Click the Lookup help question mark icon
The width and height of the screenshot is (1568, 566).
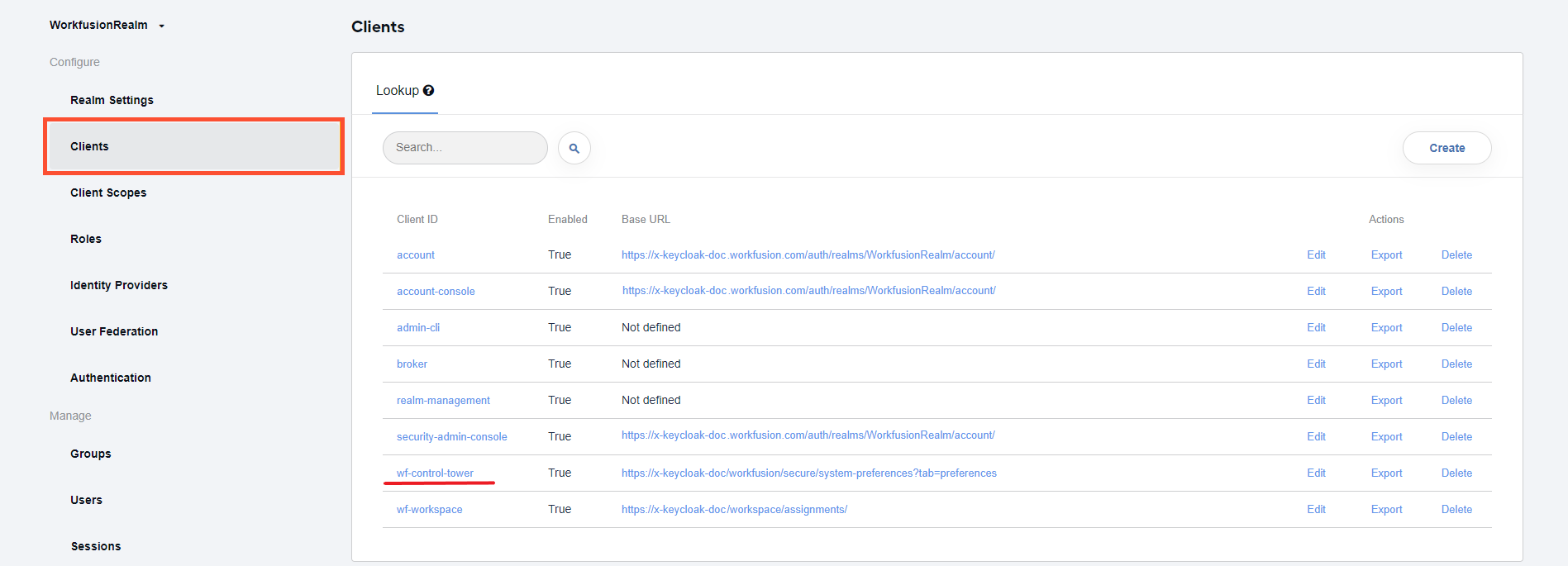pos(428,91)
